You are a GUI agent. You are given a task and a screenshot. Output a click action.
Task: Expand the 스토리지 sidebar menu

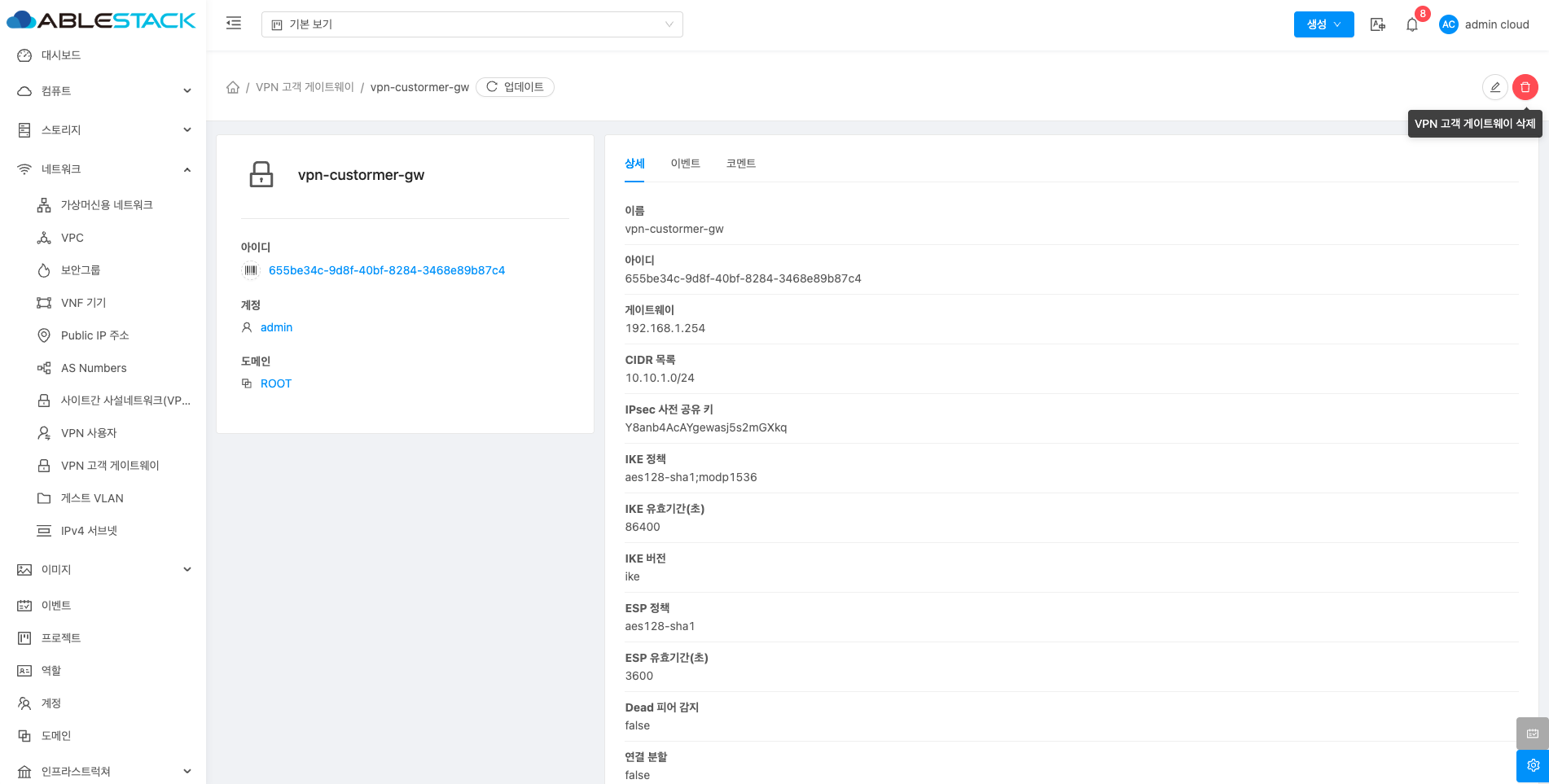pos(103,130)
